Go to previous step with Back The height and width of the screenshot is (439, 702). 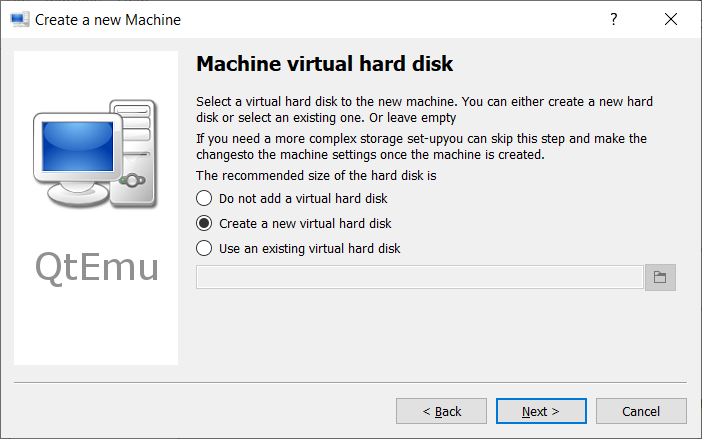(x=441, y=411)
